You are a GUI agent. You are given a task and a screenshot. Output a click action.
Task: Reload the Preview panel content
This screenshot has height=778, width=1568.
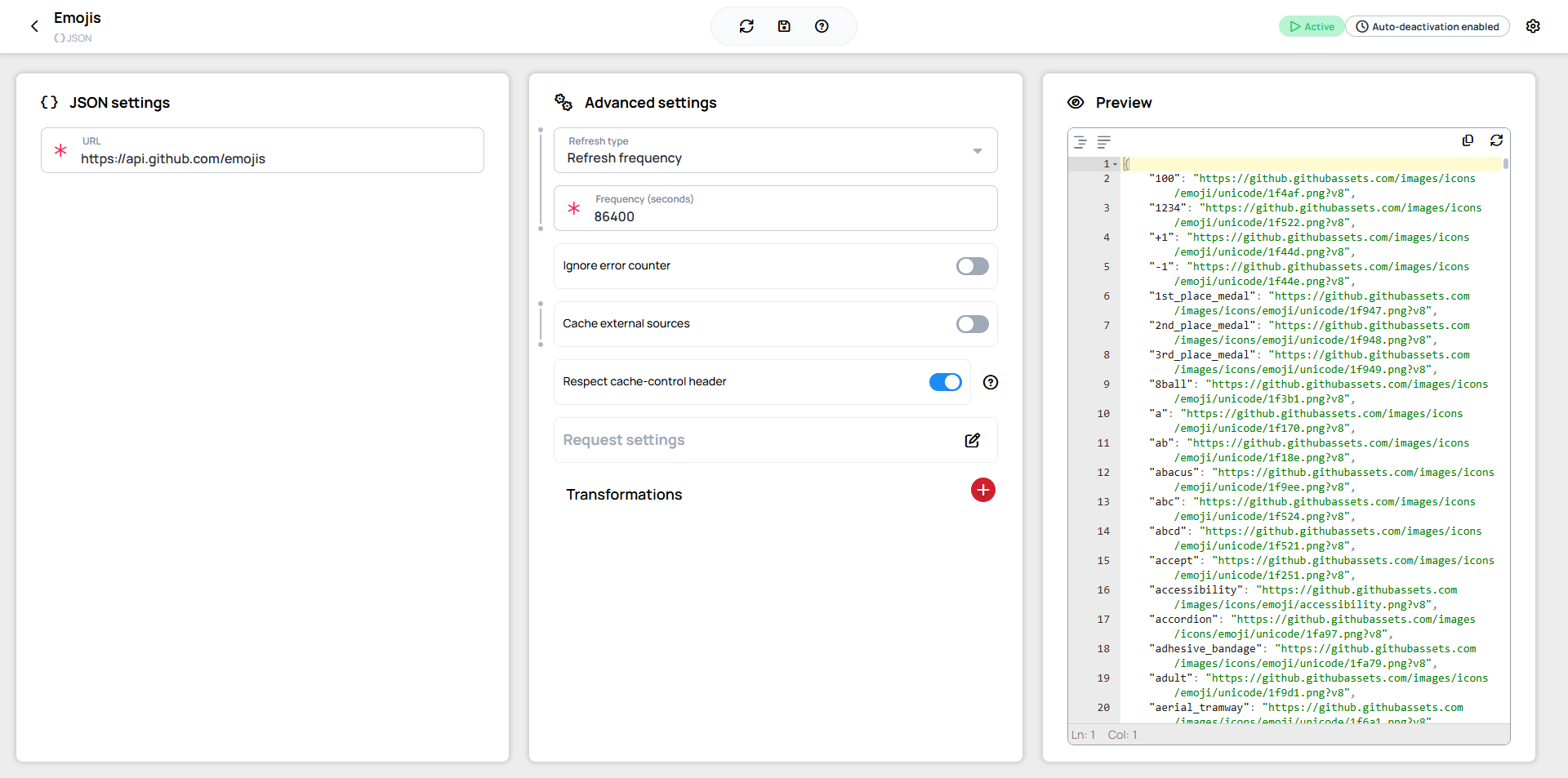[x=1497, y=140]
